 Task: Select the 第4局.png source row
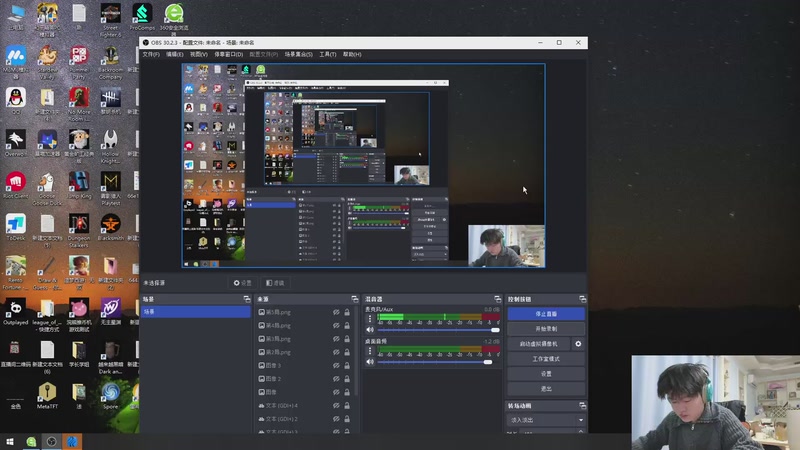click(305, 325)
